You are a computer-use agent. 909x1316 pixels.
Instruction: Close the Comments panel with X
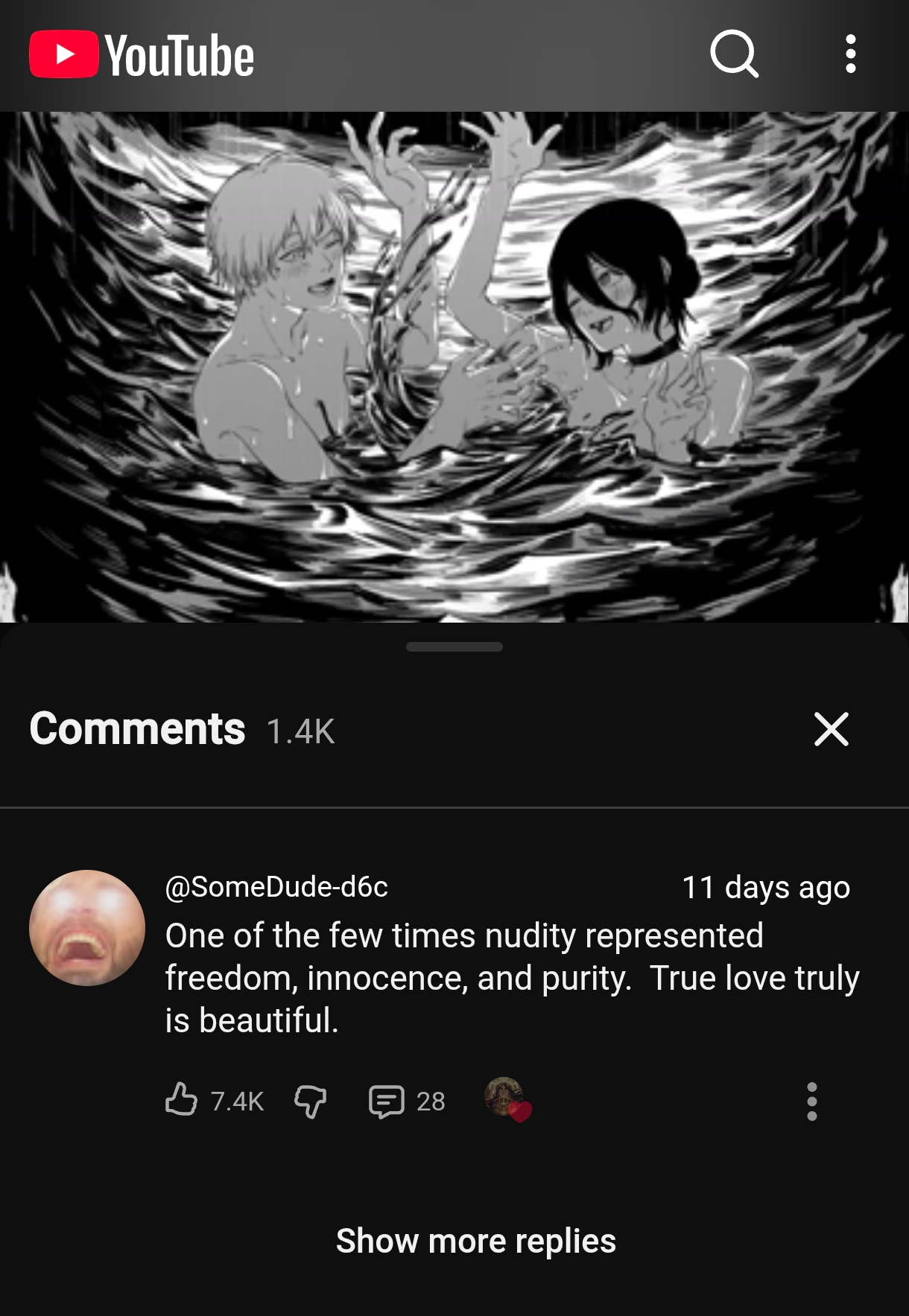832,729
